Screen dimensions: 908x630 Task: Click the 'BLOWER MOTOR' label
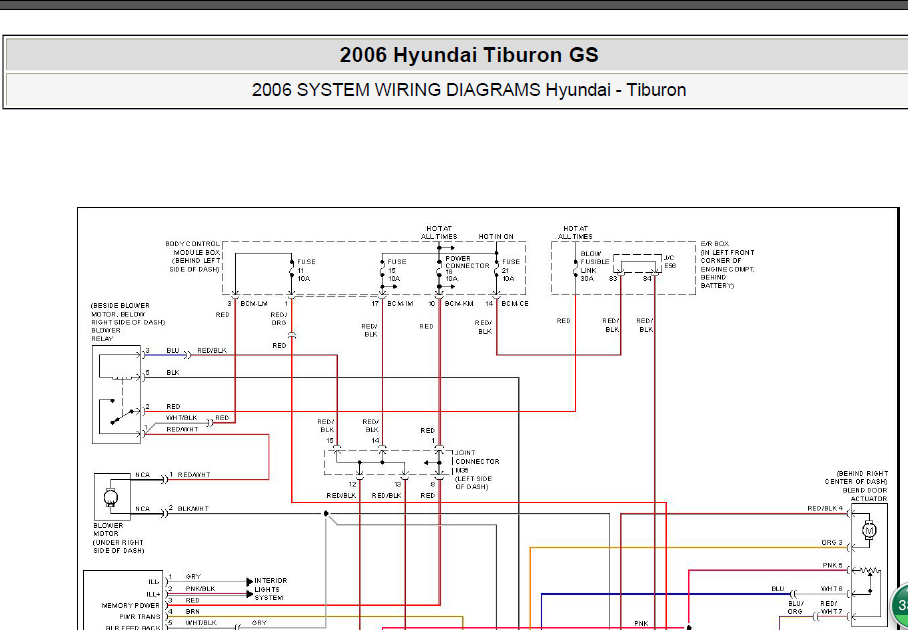coord(106,530)
